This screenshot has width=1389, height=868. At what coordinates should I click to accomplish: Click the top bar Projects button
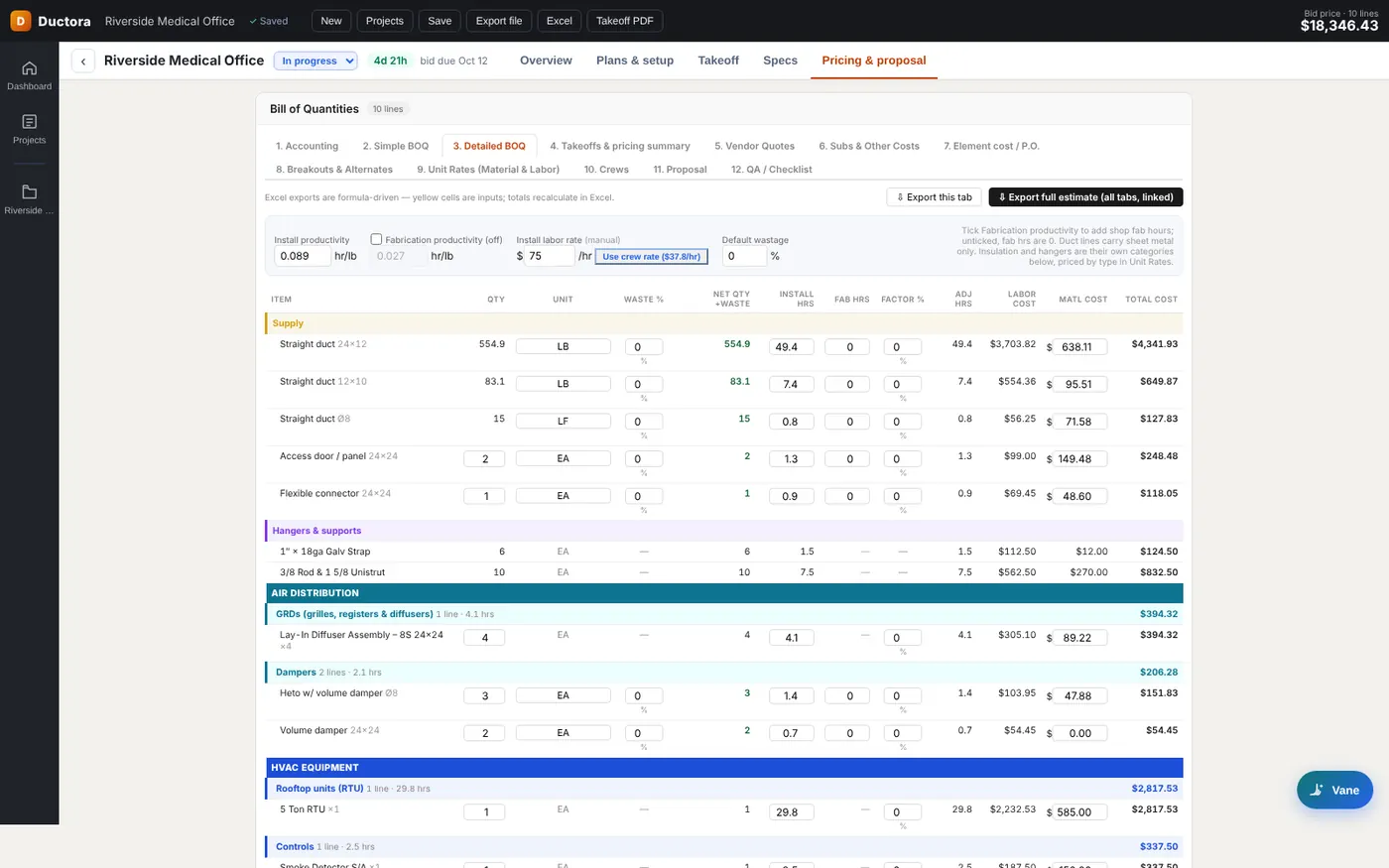coord(385,21)
